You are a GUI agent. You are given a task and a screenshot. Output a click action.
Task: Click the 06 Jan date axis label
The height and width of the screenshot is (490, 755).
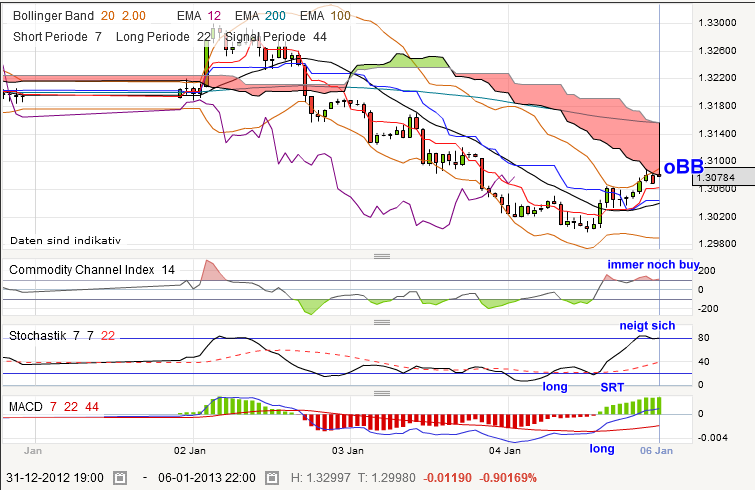coord(656,451)
